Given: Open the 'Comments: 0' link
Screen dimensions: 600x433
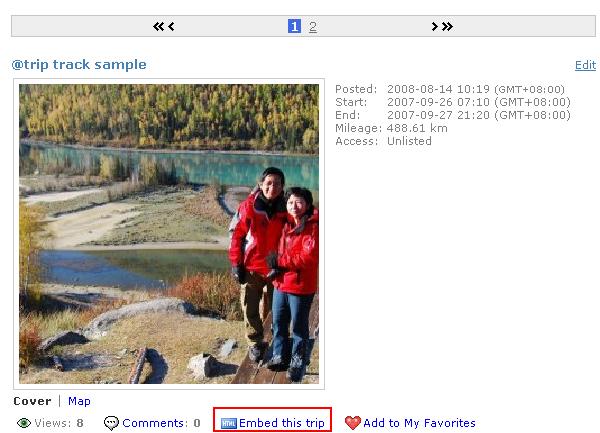Looking at the screenshot, I should 161,423.
